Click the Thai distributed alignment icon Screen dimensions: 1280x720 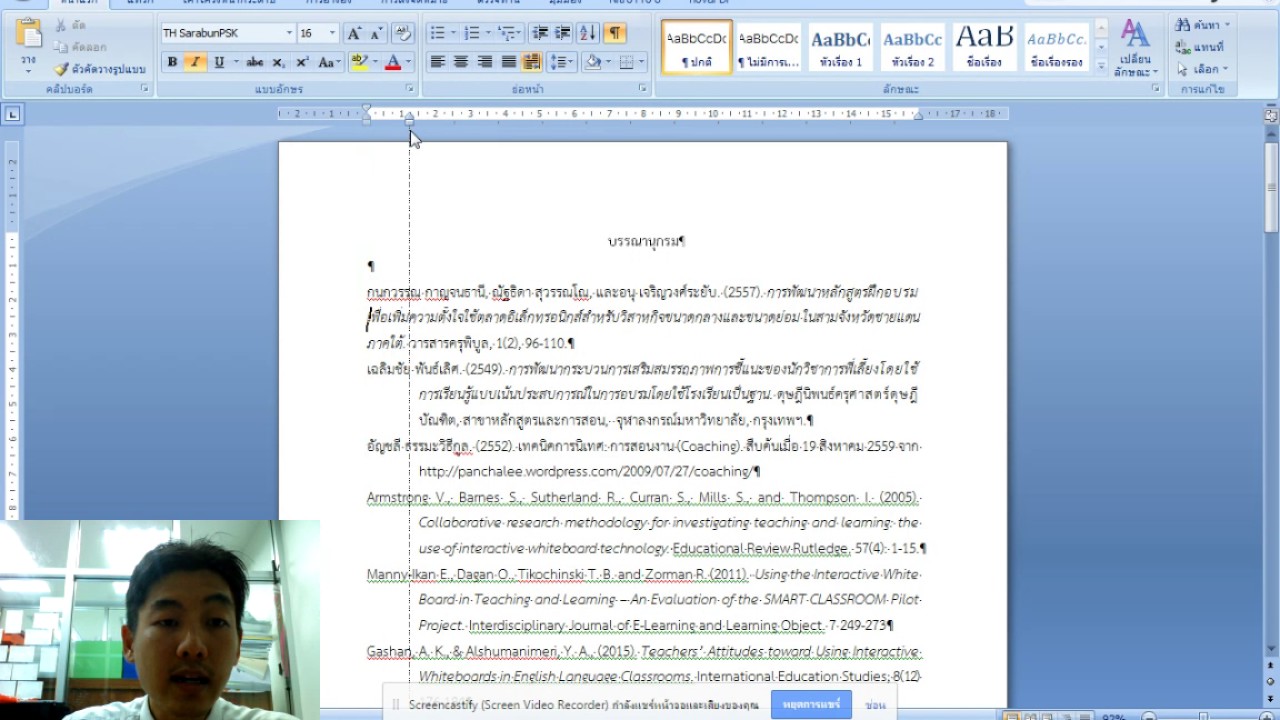point(531,62)
